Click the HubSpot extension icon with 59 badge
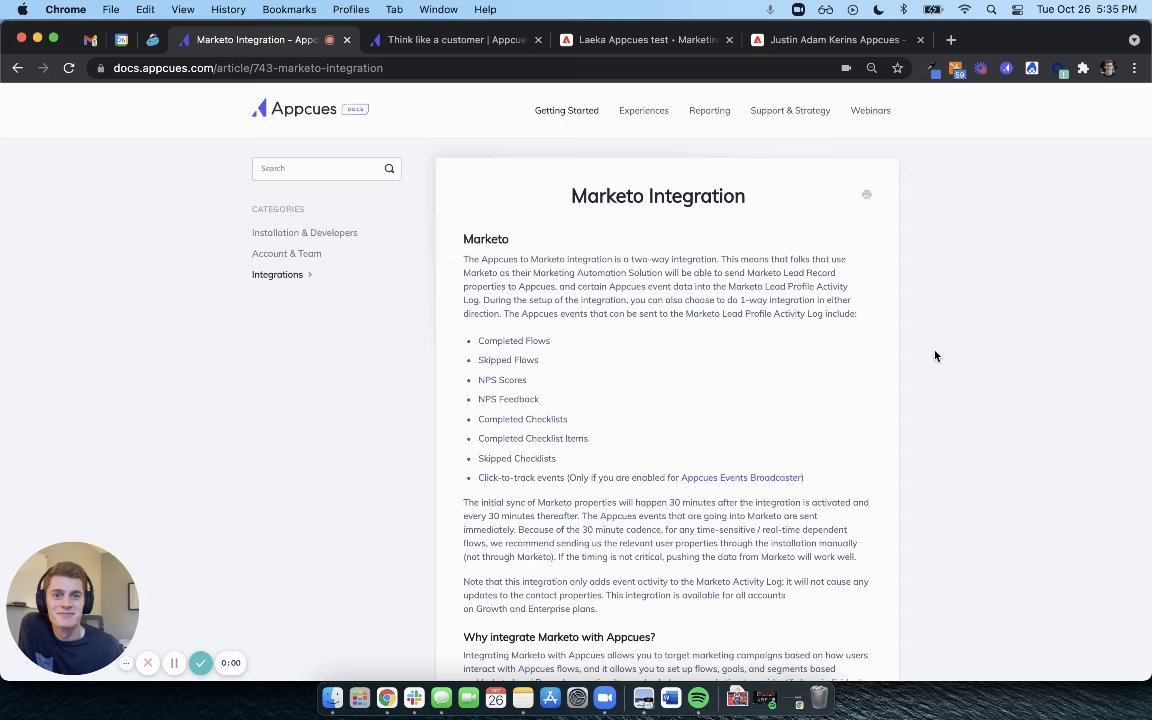Screen dimensions: 1152x720 pyautogui.click(x=956, y=69)
